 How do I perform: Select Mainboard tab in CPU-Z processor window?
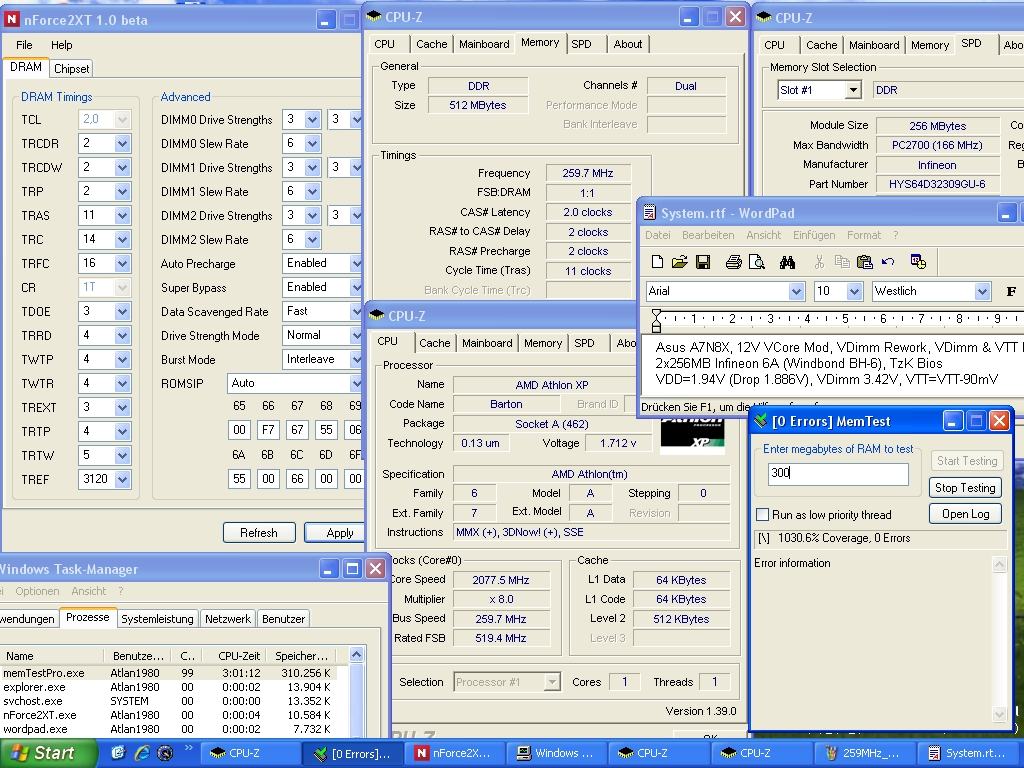pyautogui.click(x=487, y=343)
